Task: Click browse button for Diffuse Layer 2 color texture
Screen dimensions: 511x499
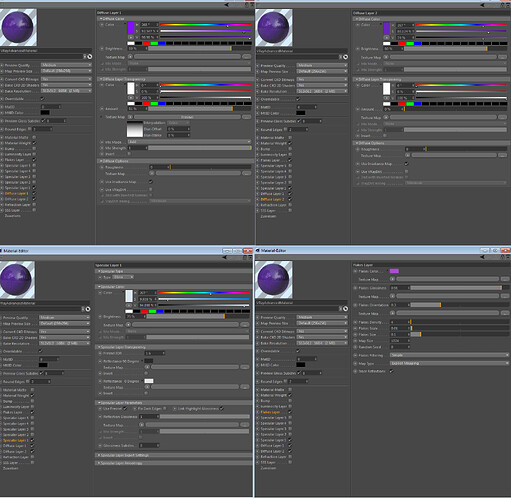Action: [x=502, y=57]
